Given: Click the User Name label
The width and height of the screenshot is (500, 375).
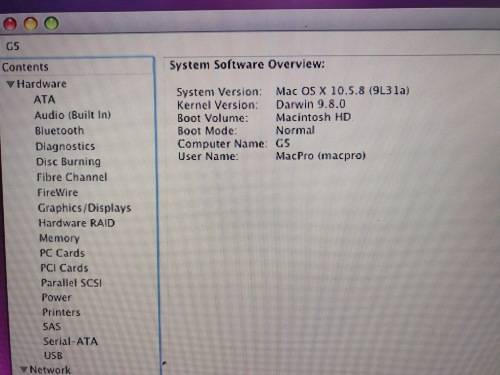Looking at the screenshot, I should tap(208, 156).
